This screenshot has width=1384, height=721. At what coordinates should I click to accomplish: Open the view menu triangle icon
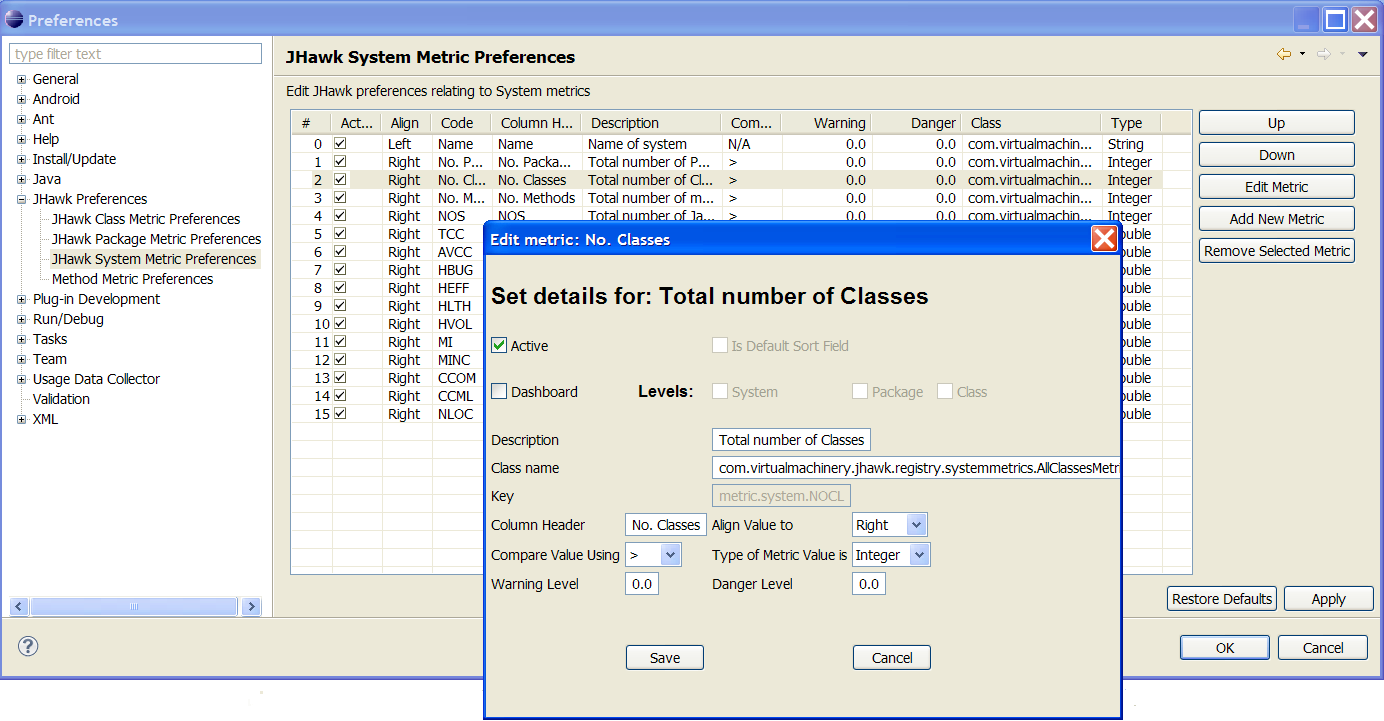pyautogui.click(x=1362, y=55)
